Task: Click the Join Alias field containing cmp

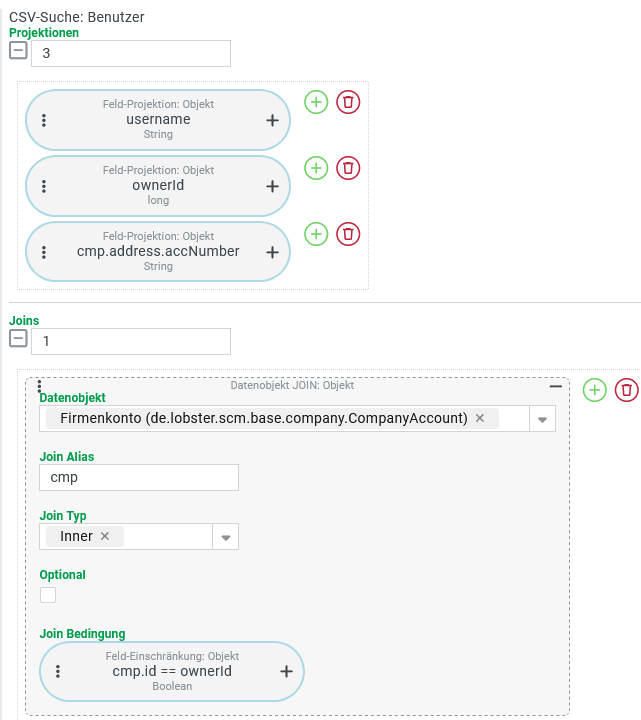Action: tap(139, 478)
